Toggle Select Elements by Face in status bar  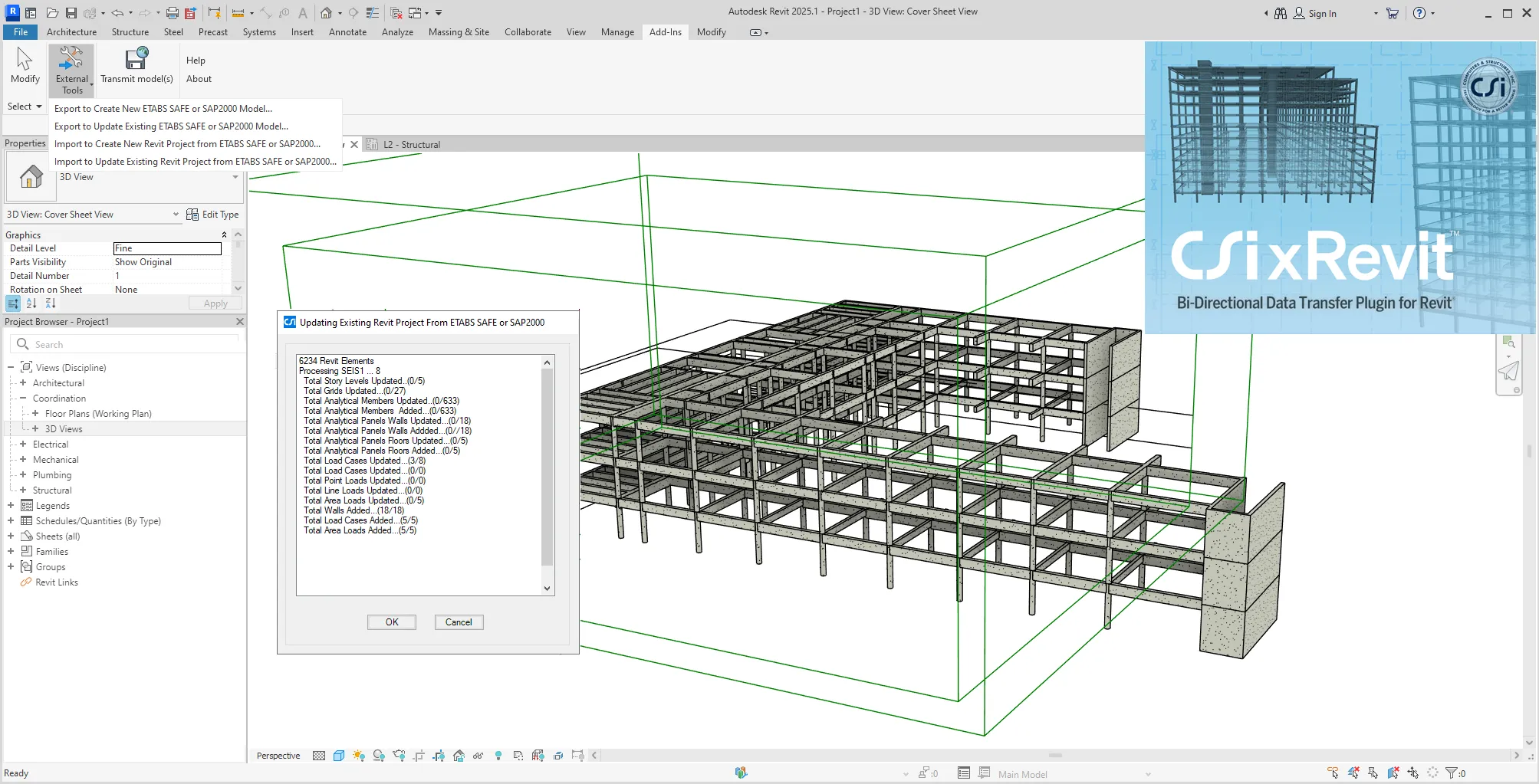tap(1393, 773)
